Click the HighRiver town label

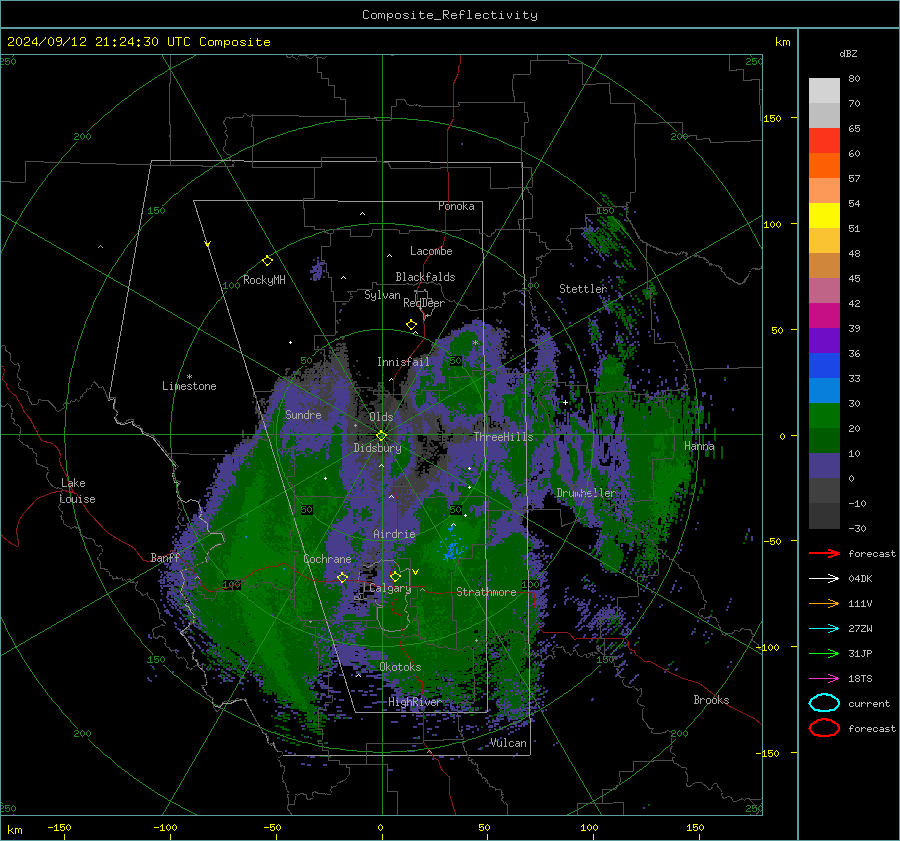415,702
